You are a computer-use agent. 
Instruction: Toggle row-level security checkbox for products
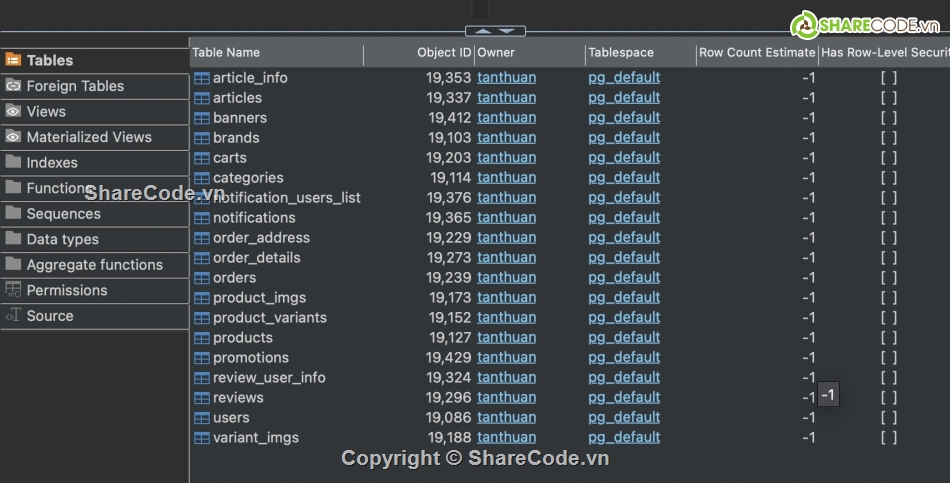coord(889,338)
